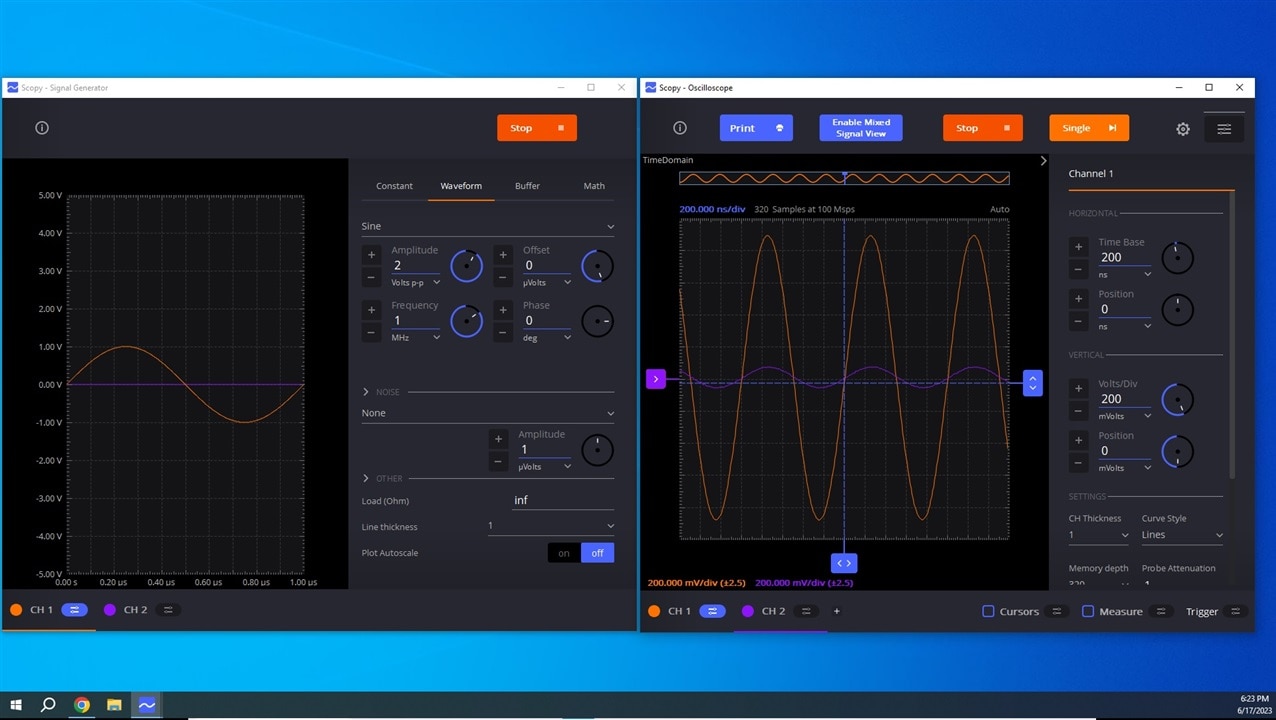Increase Time Base with plus

pyautogui.click(x=1078, y=247)
